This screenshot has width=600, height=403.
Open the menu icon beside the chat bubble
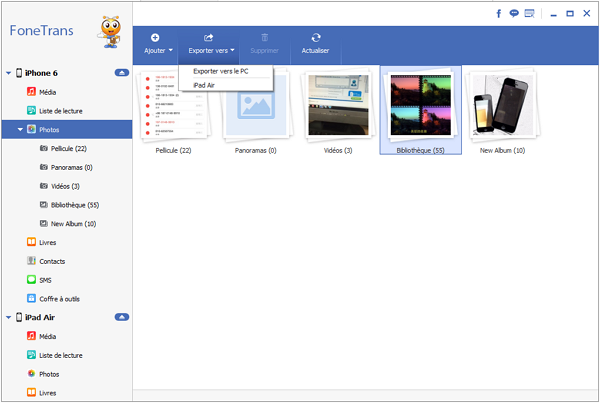(x=530, y=14)
